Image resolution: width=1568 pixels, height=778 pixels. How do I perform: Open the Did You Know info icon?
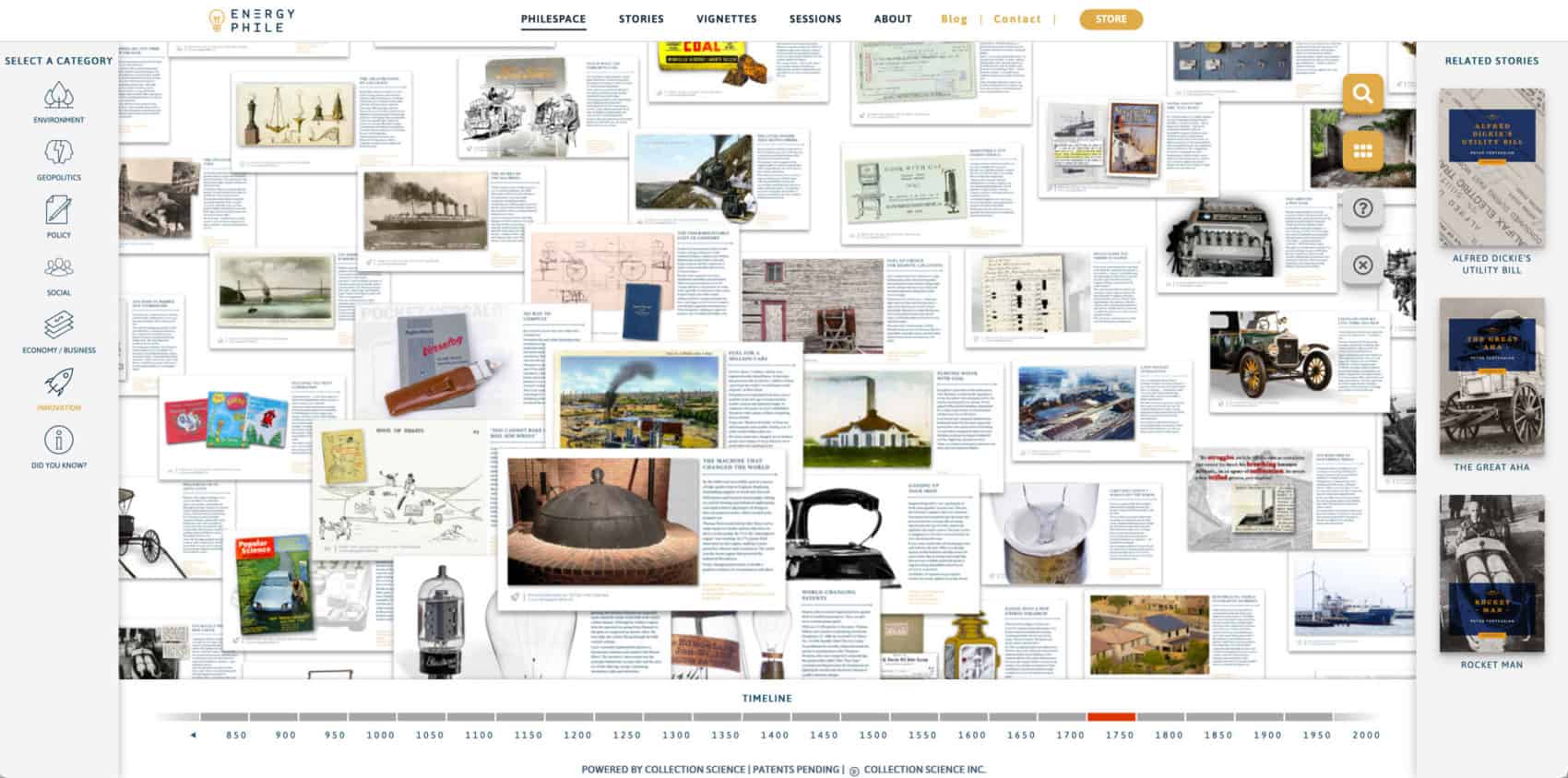(x=59, y=441)
